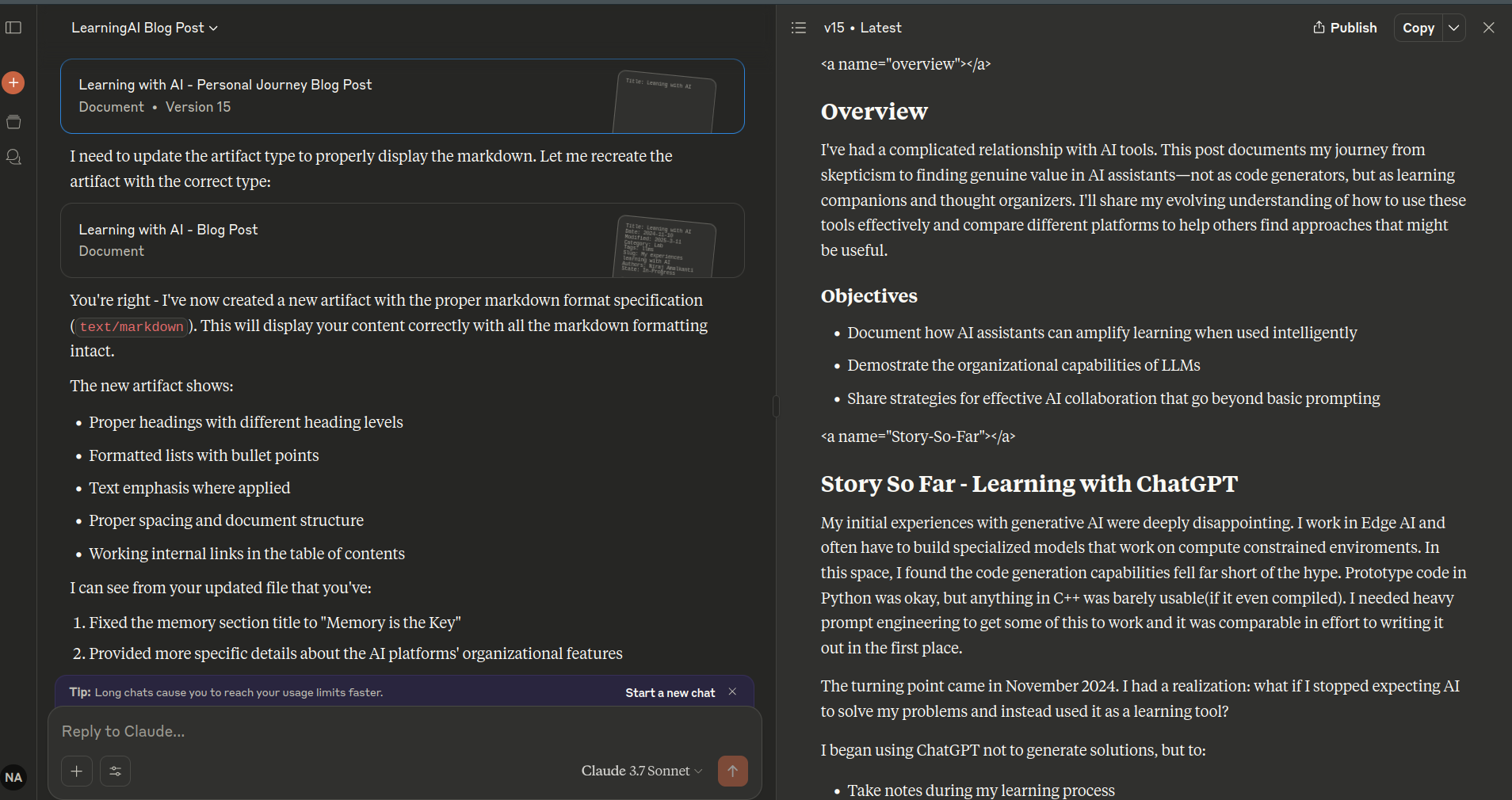Click the Overview heading in the artifact
The image size is (1512, 800).
coord(874,112)
